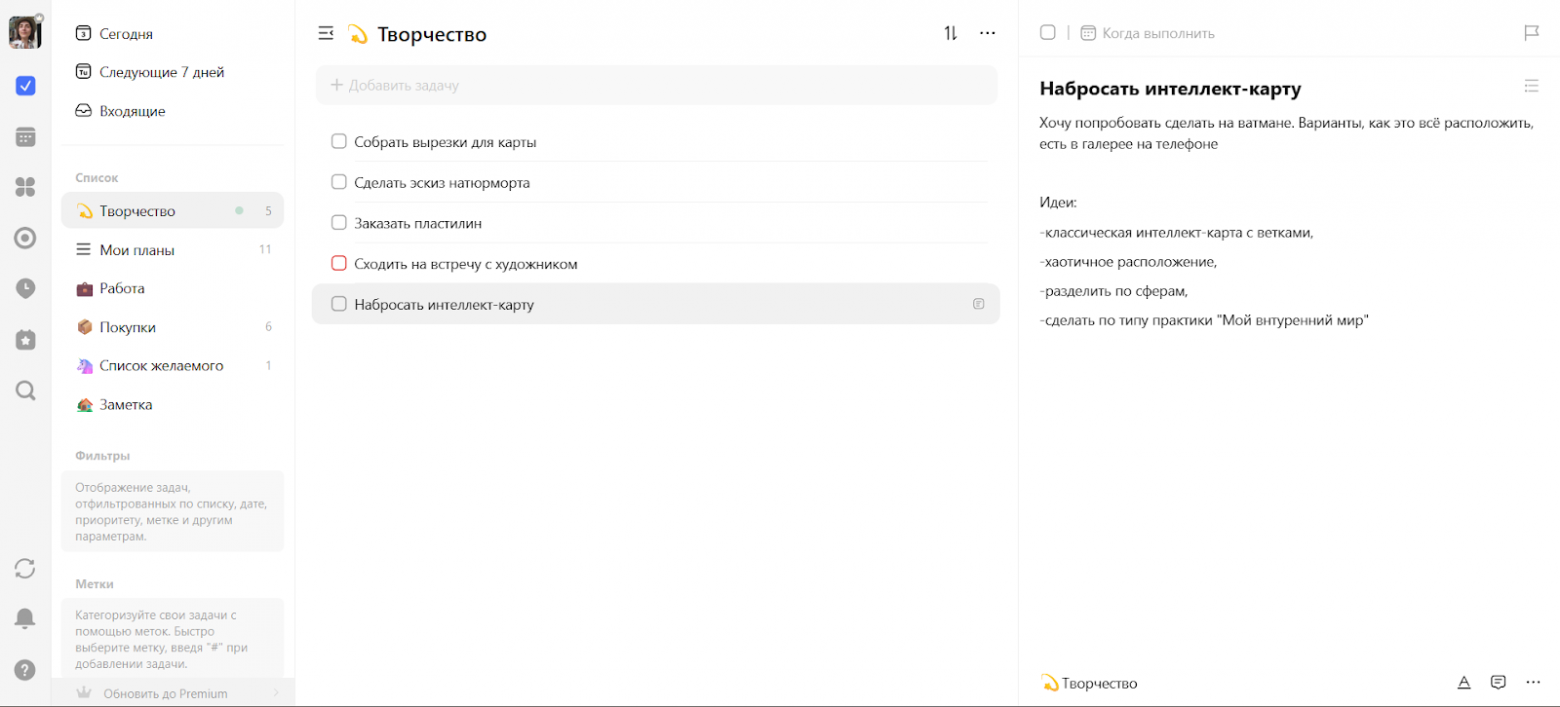Open the sort tasks arrows icon
Screen dimensions: 1560x707
950,33
